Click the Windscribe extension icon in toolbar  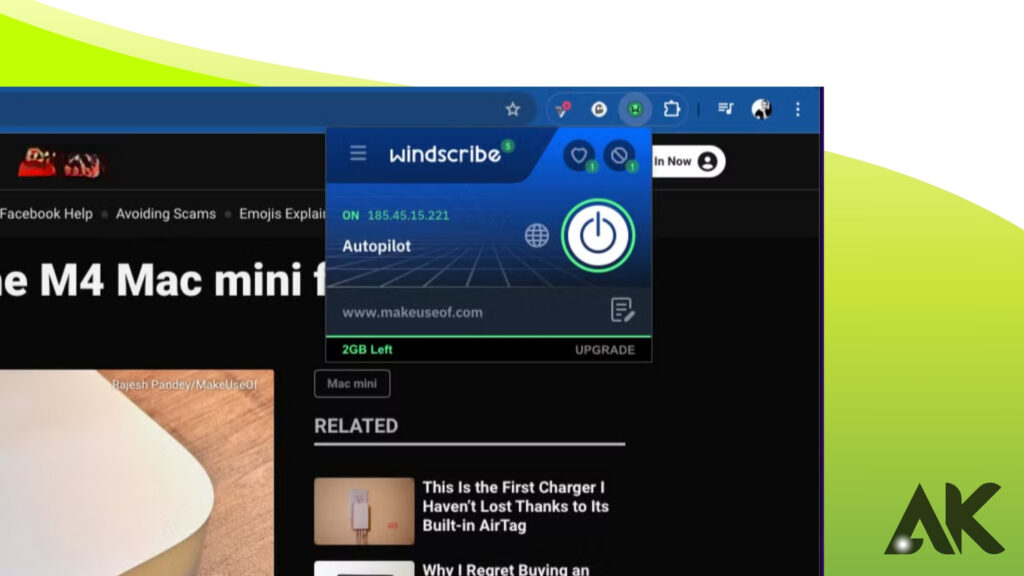[x=635, y=109]
